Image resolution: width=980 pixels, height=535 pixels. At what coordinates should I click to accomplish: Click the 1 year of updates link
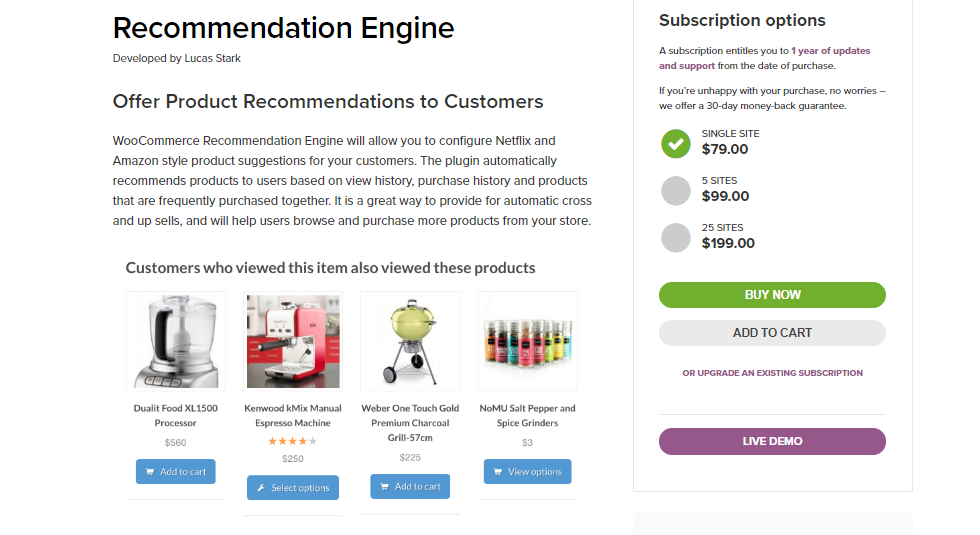(x=830, y=51)
